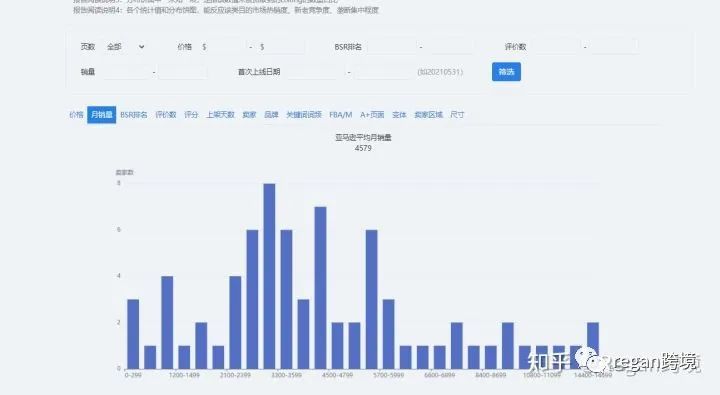Screen dimensions: 720x395
Task: Select the 上架天数 tab
Action: (220, 115)
